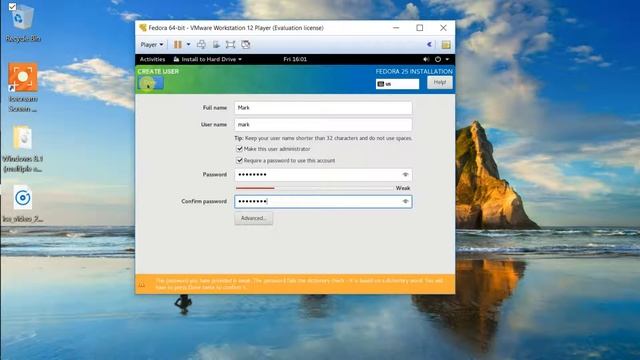Uncheck Make this user administrator

240,149
